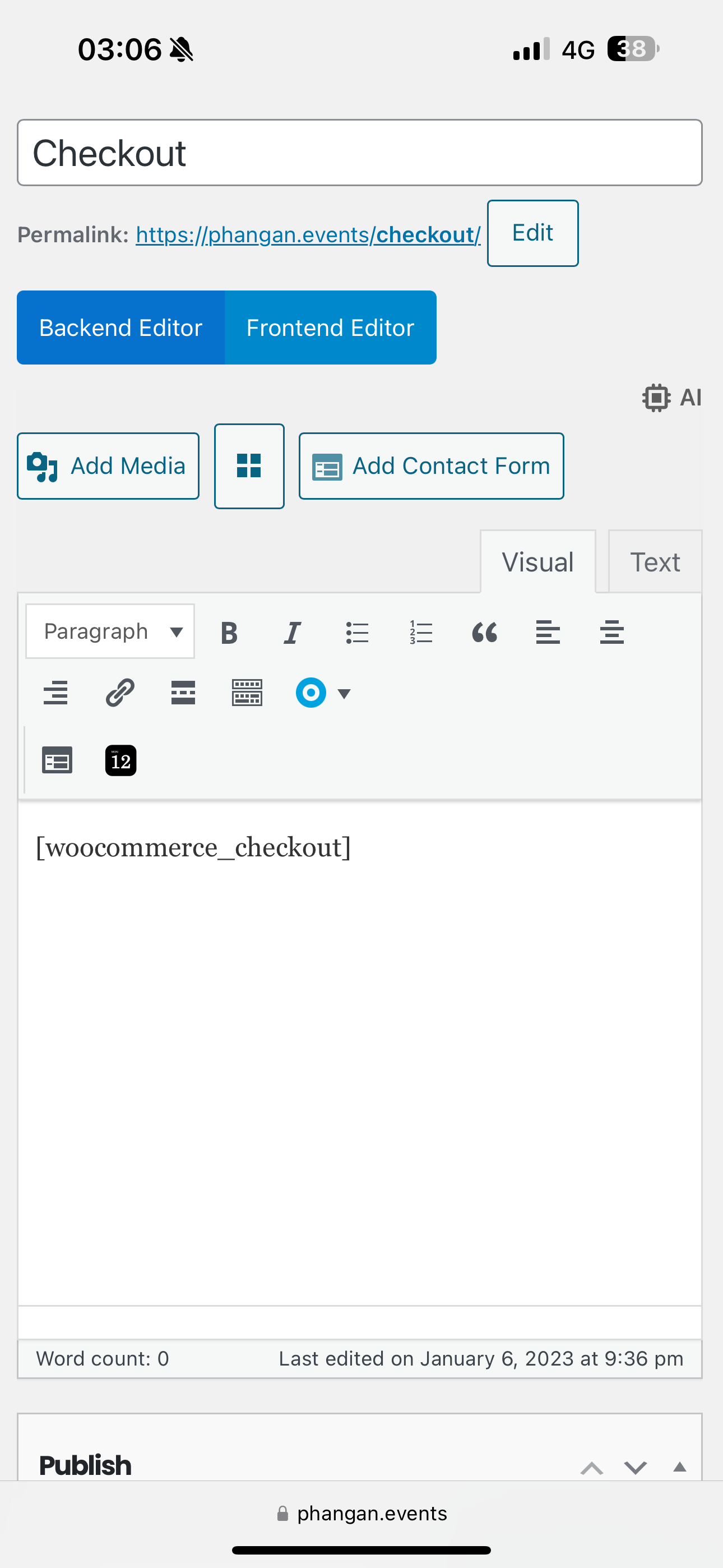Image resolution: width=723 pixels, height=1568 pixels.
Task: Click the Checkout title input field
Action: pyautogui.click(x=360, y=153)
